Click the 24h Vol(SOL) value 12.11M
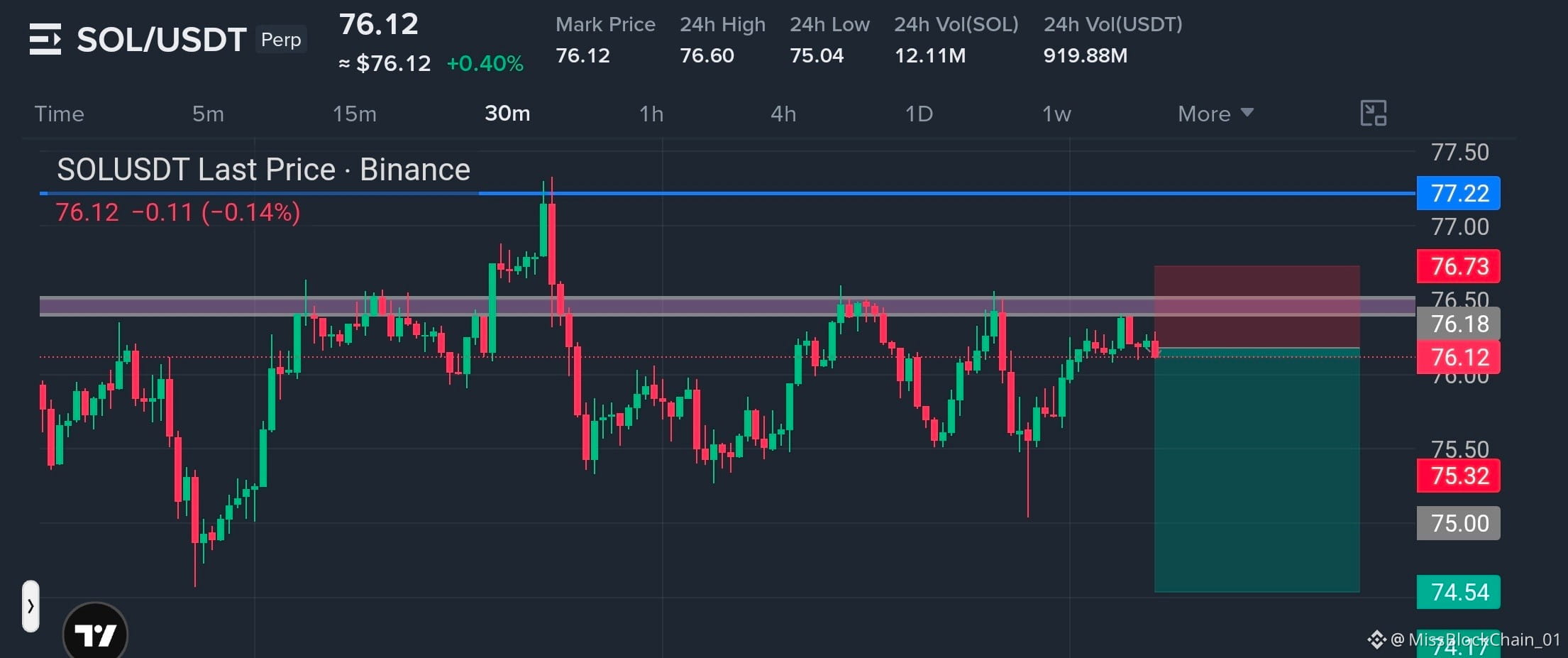The width and height of the screenshot is (1568, 658). 930,55
